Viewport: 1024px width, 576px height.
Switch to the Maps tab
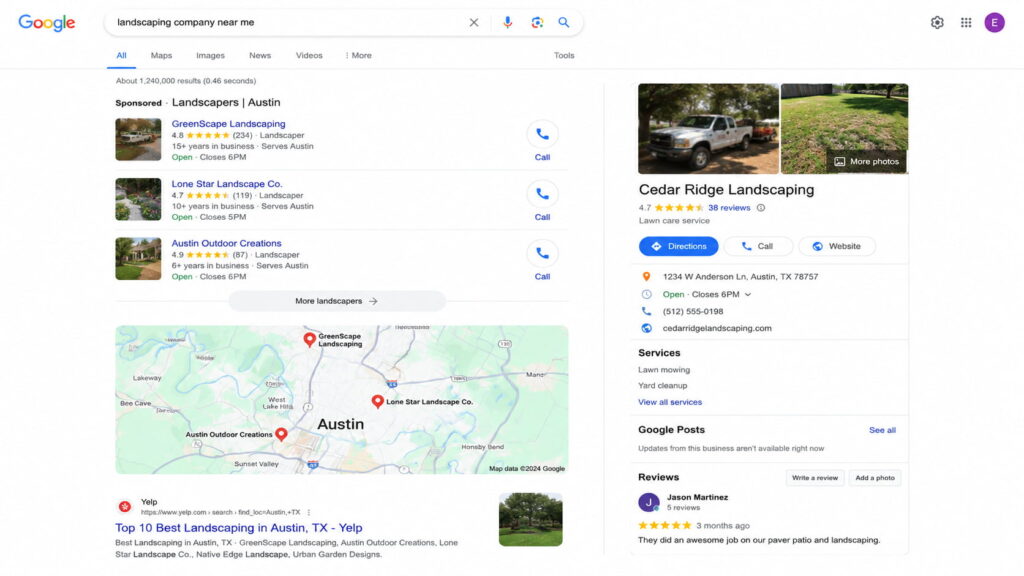[161, 56]
